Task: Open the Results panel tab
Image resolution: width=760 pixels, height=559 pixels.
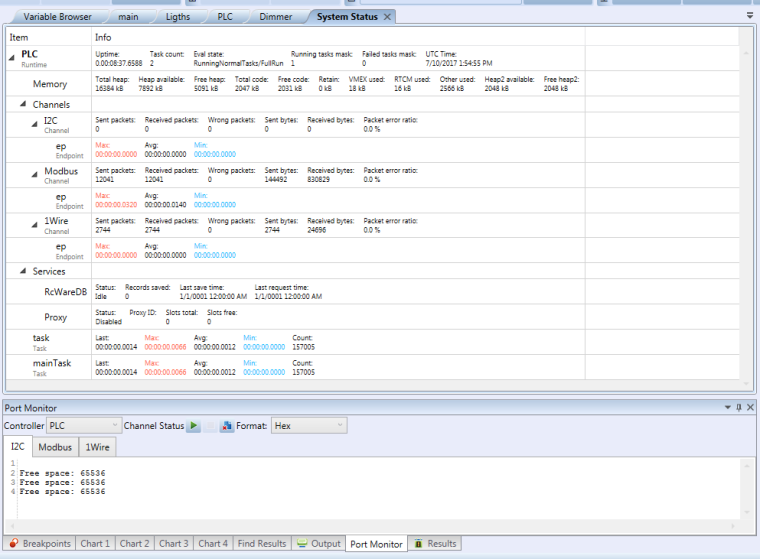Action: 434,544
